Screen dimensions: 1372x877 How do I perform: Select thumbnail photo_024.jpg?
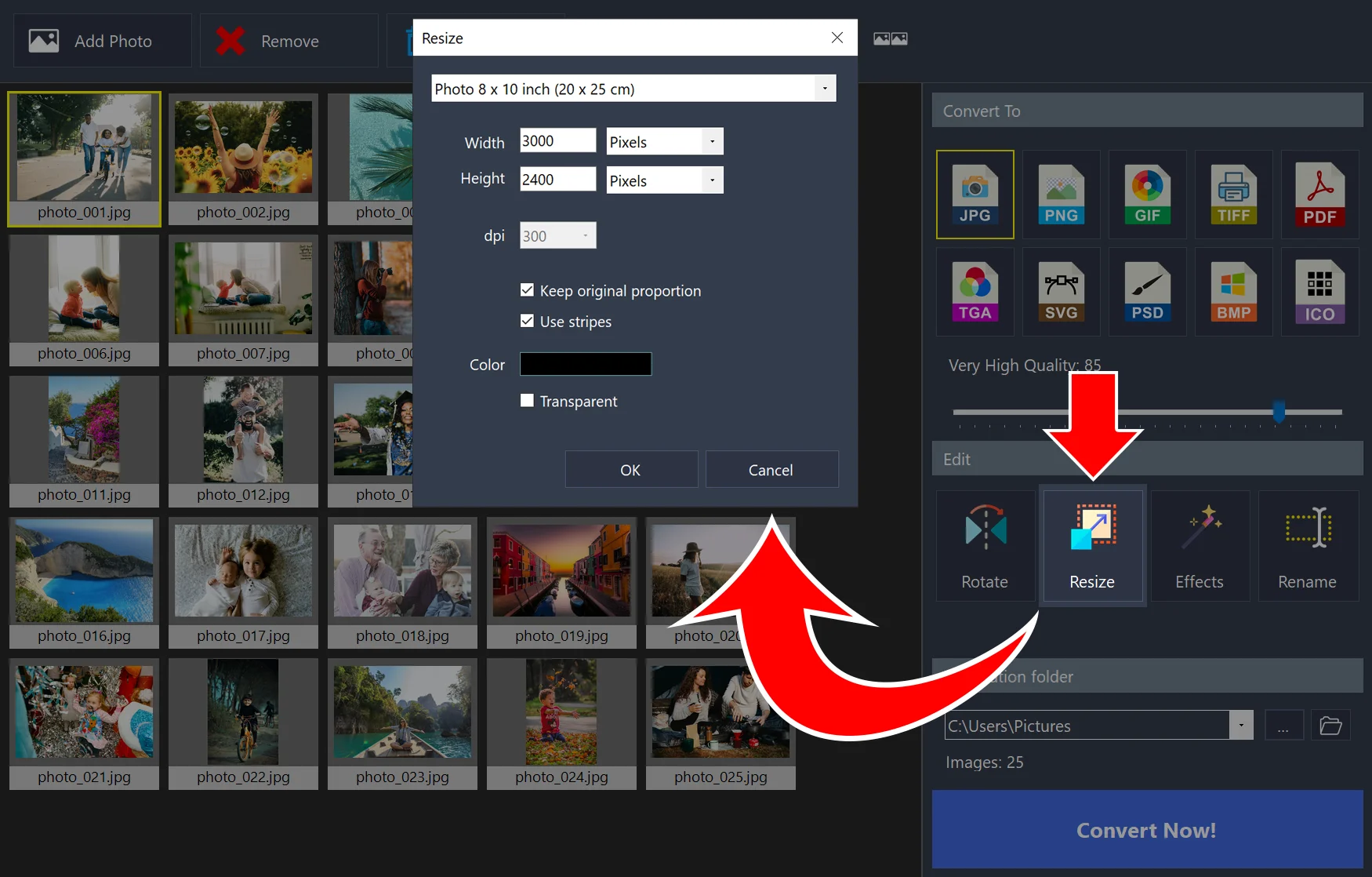click(x=561, y=724)
